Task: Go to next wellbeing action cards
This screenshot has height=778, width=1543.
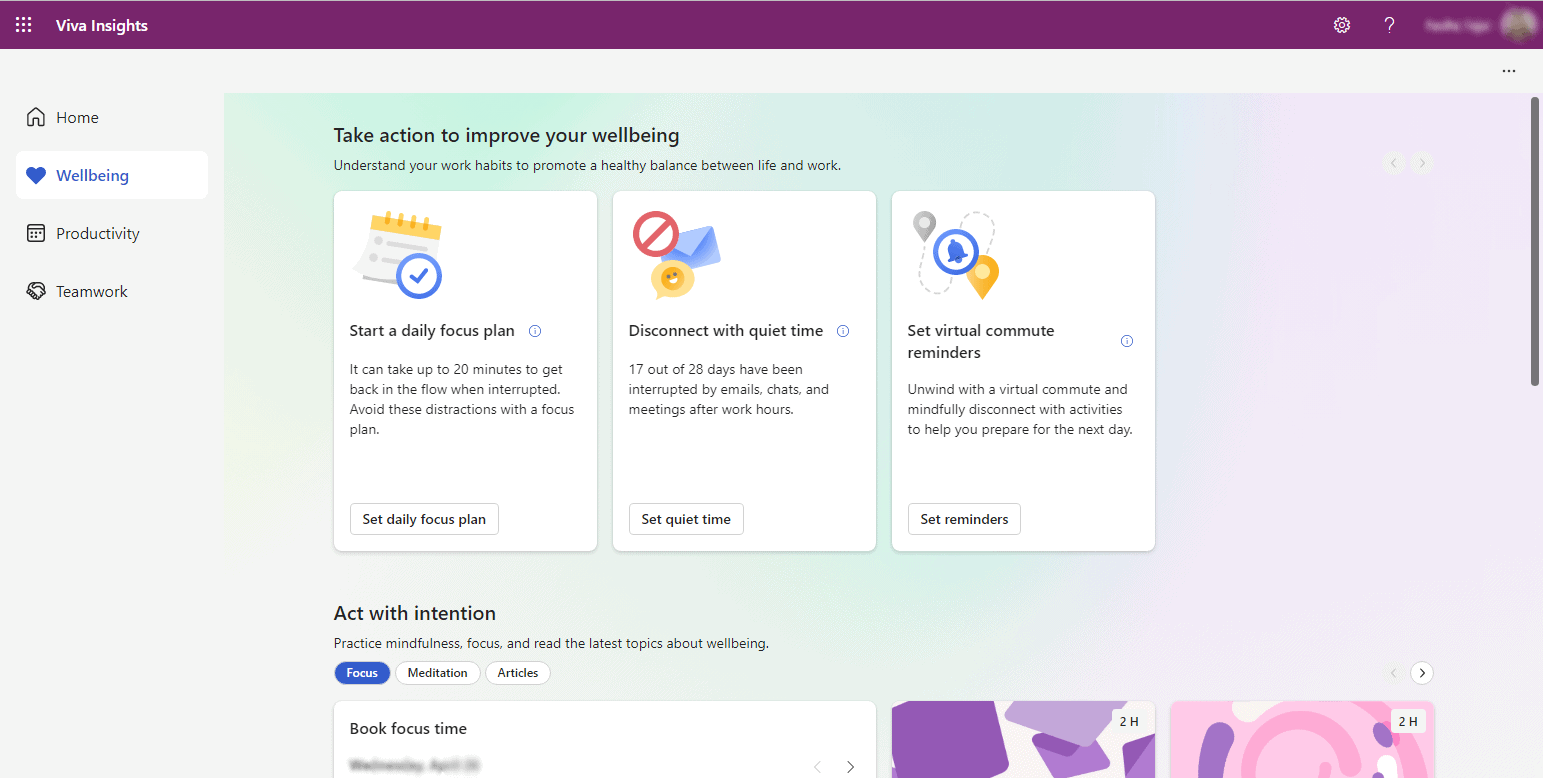Action: click(1422, 162)
